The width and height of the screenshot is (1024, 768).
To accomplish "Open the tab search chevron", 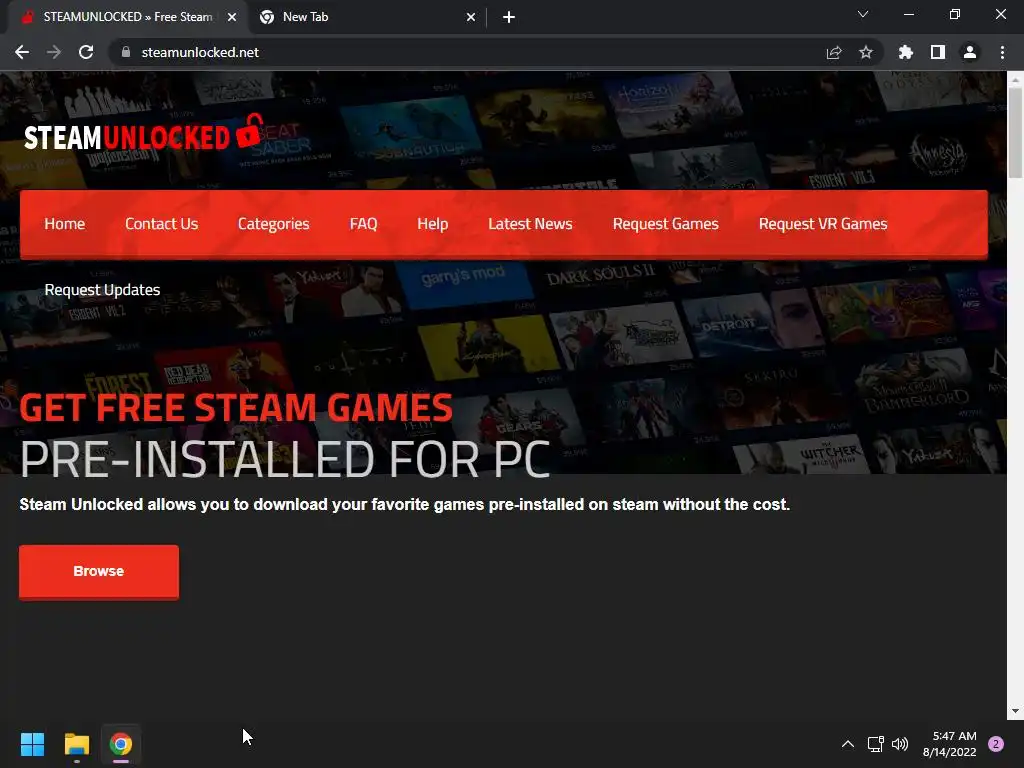I will tap(863, 14).
